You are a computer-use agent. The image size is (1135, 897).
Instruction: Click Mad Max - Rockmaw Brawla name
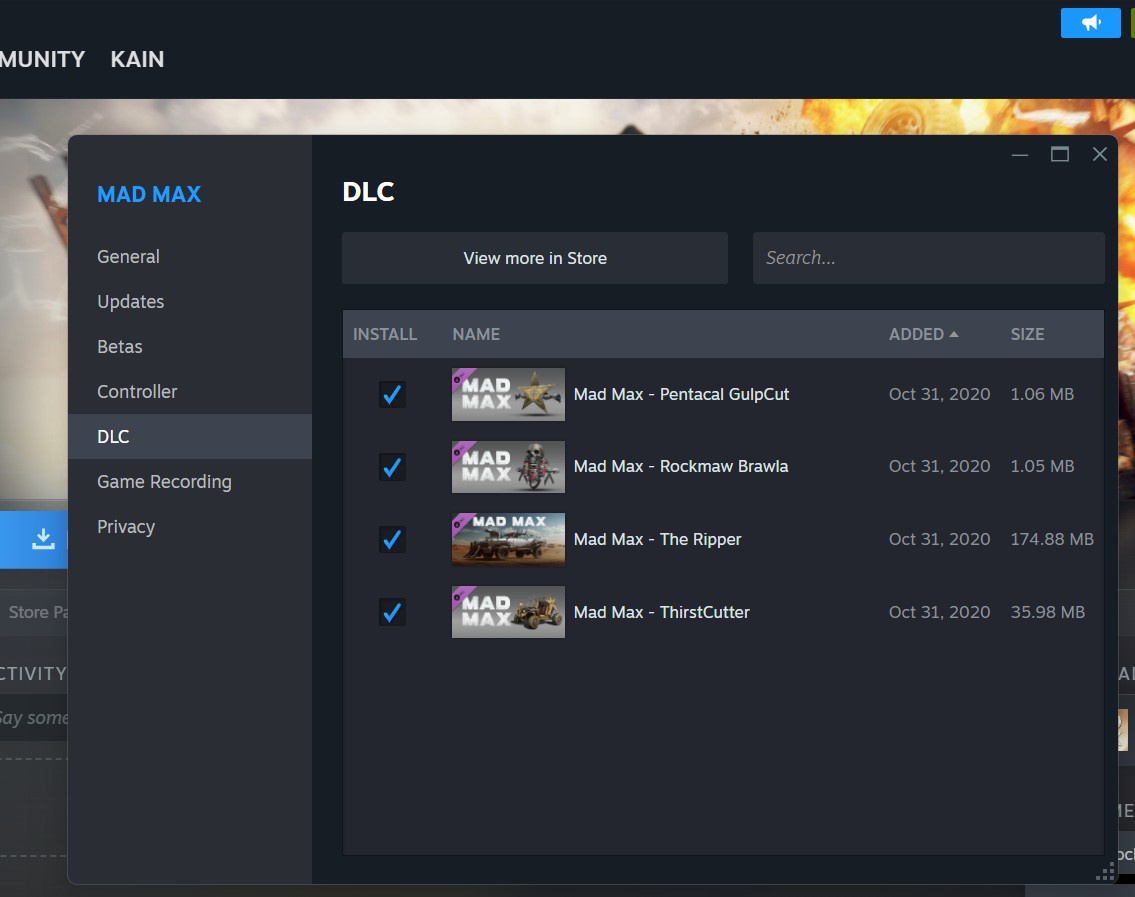point(680,467)
